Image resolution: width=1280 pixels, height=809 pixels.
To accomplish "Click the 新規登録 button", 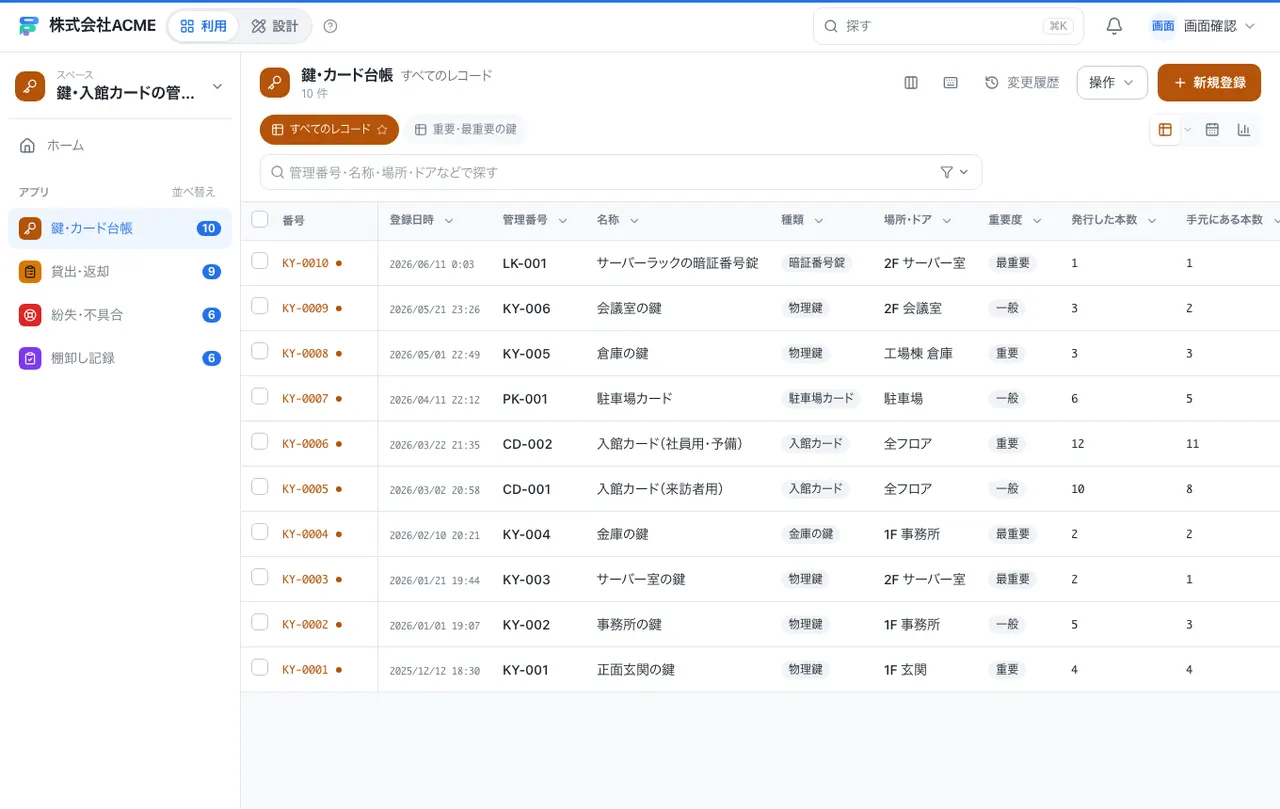I will (x=1209, y=83).
